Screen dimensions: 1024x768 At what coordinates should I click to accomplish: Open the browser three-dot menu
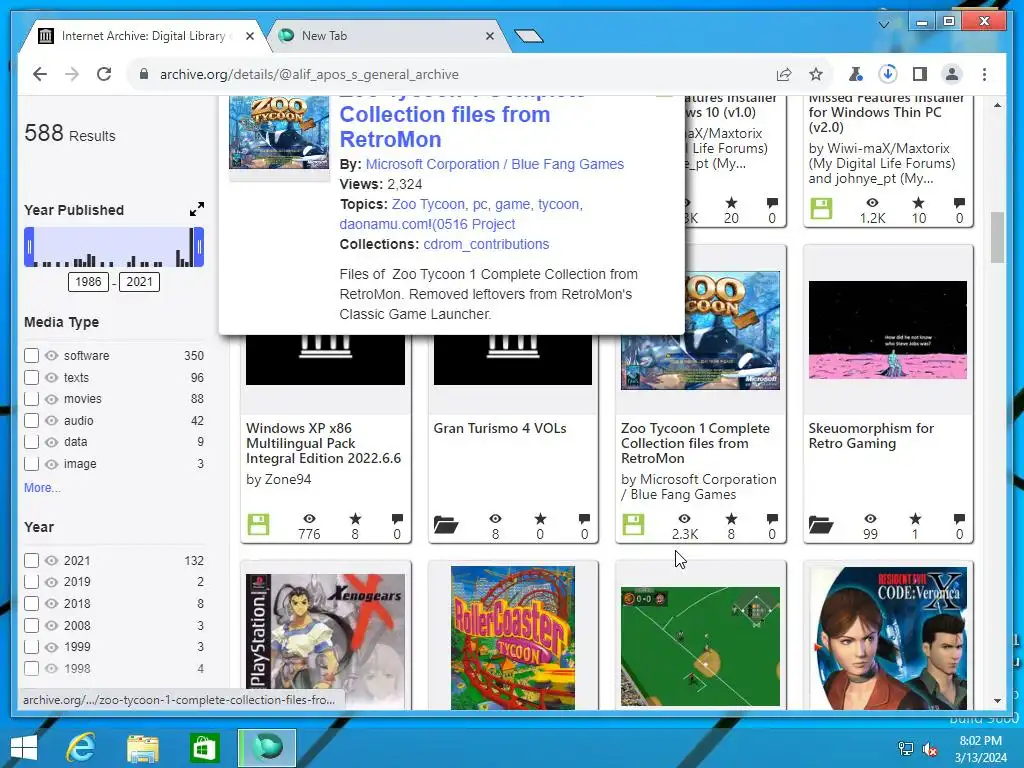(984, 74)
